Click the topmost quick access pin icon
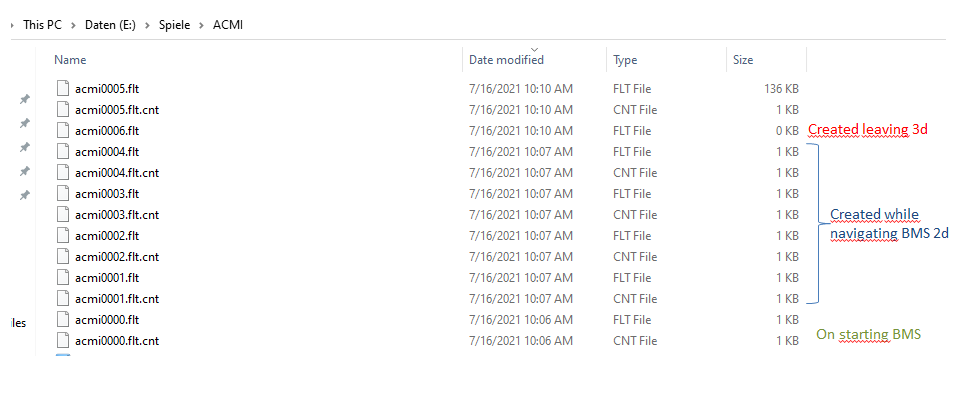957x412 pixels. coord(24,99)
